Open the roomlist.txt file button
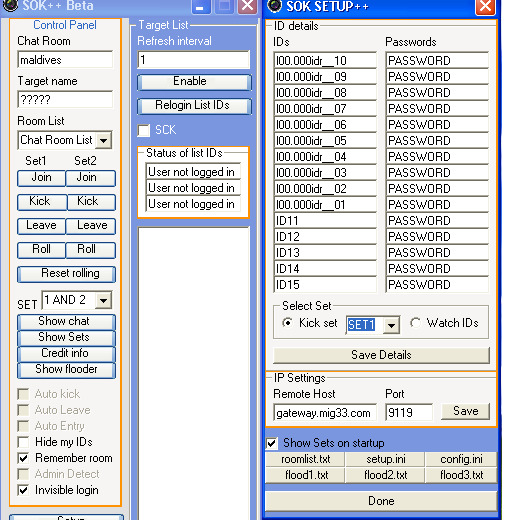Image resolution: width=512 pixels, height=520 pixels. pos(305,459)
